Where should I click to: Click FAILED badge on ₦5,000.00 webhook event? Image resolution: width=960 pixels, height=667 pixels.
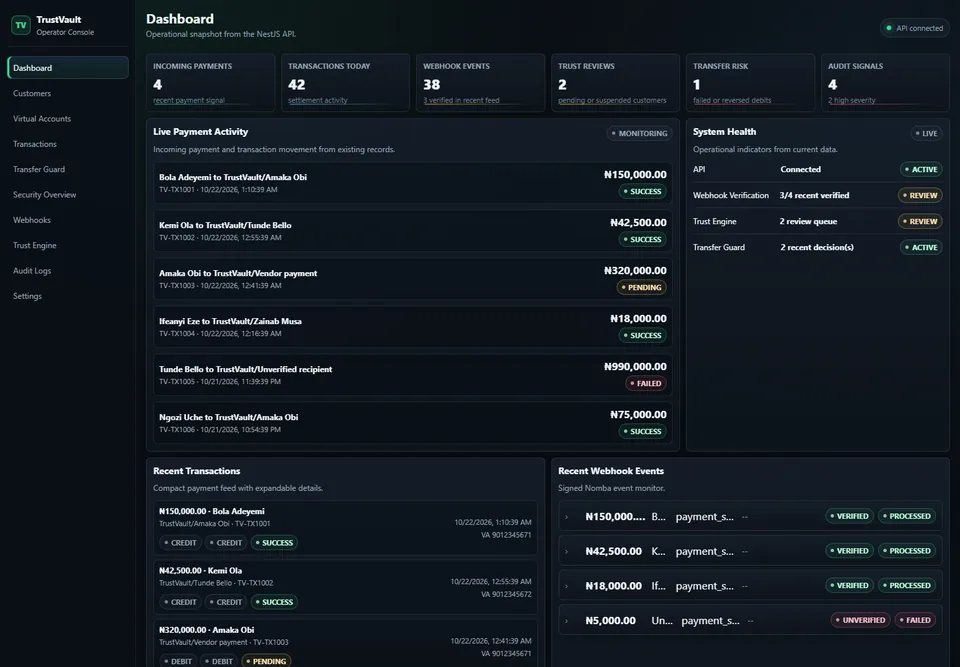pos(915,620)
